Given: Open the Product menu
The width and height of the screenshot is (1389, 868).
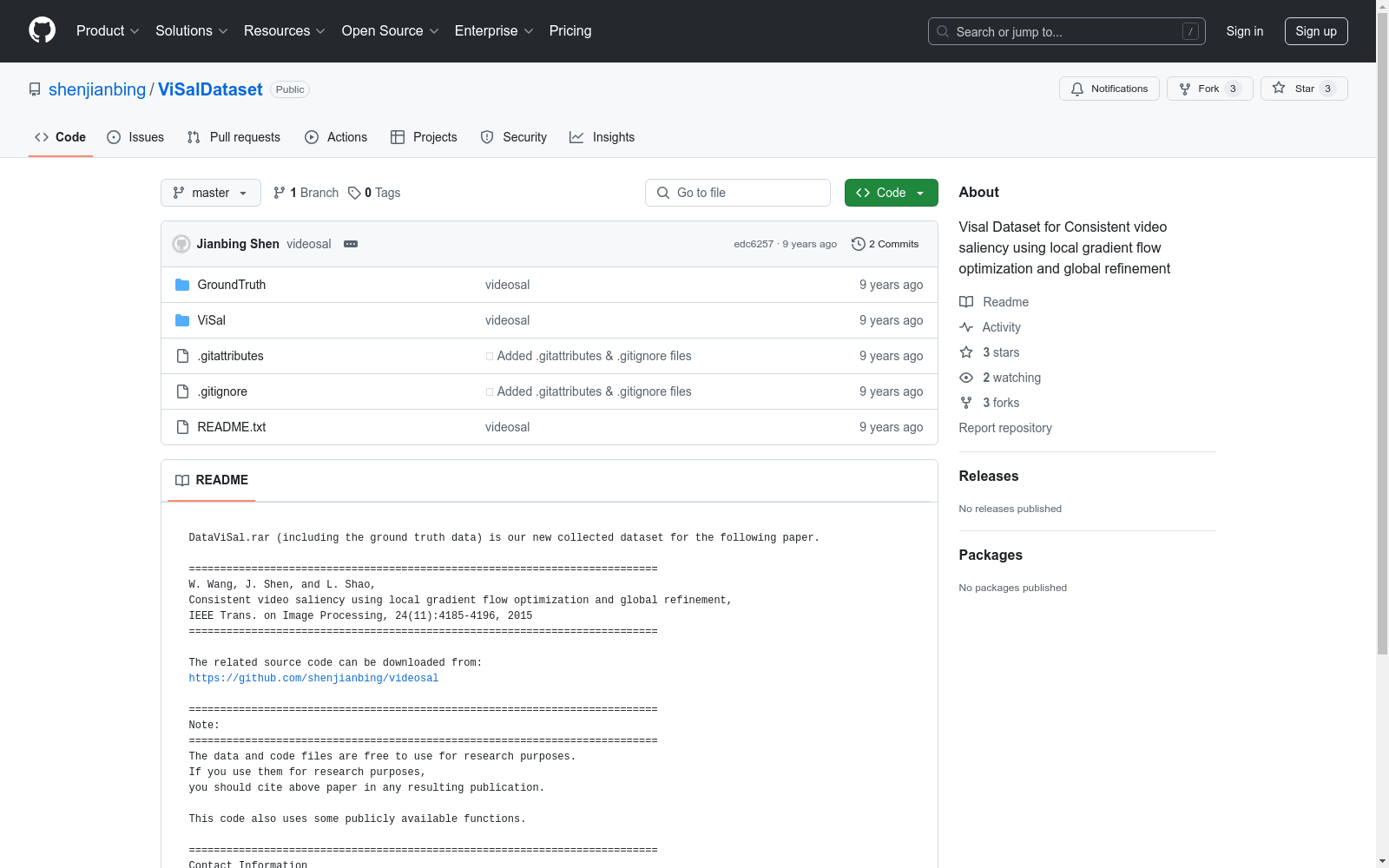Looking at the screenshot, I should [108, 30].
